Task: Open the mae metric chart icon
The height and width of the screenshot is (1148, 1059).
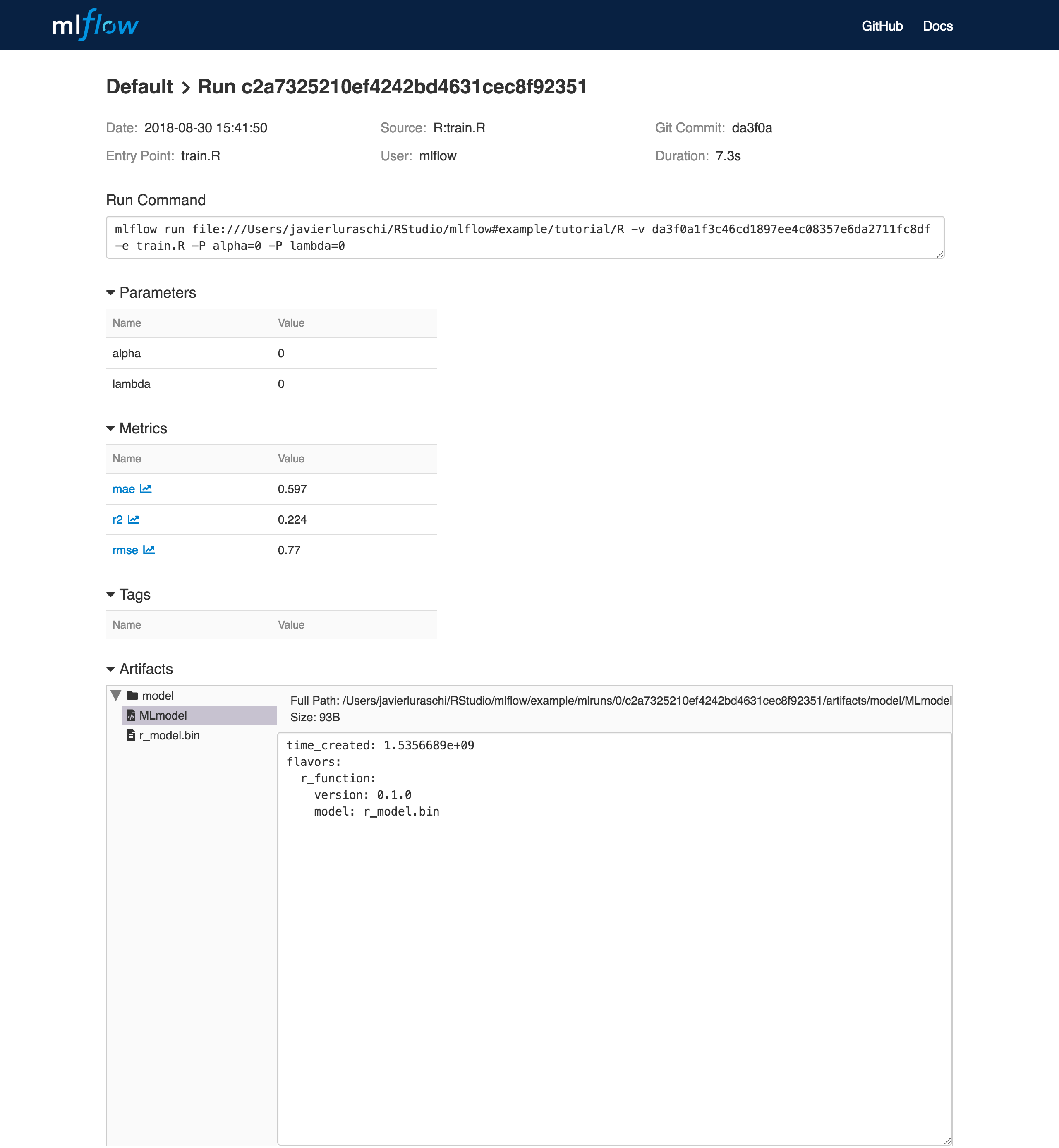Action: click(x=146, y=489)
